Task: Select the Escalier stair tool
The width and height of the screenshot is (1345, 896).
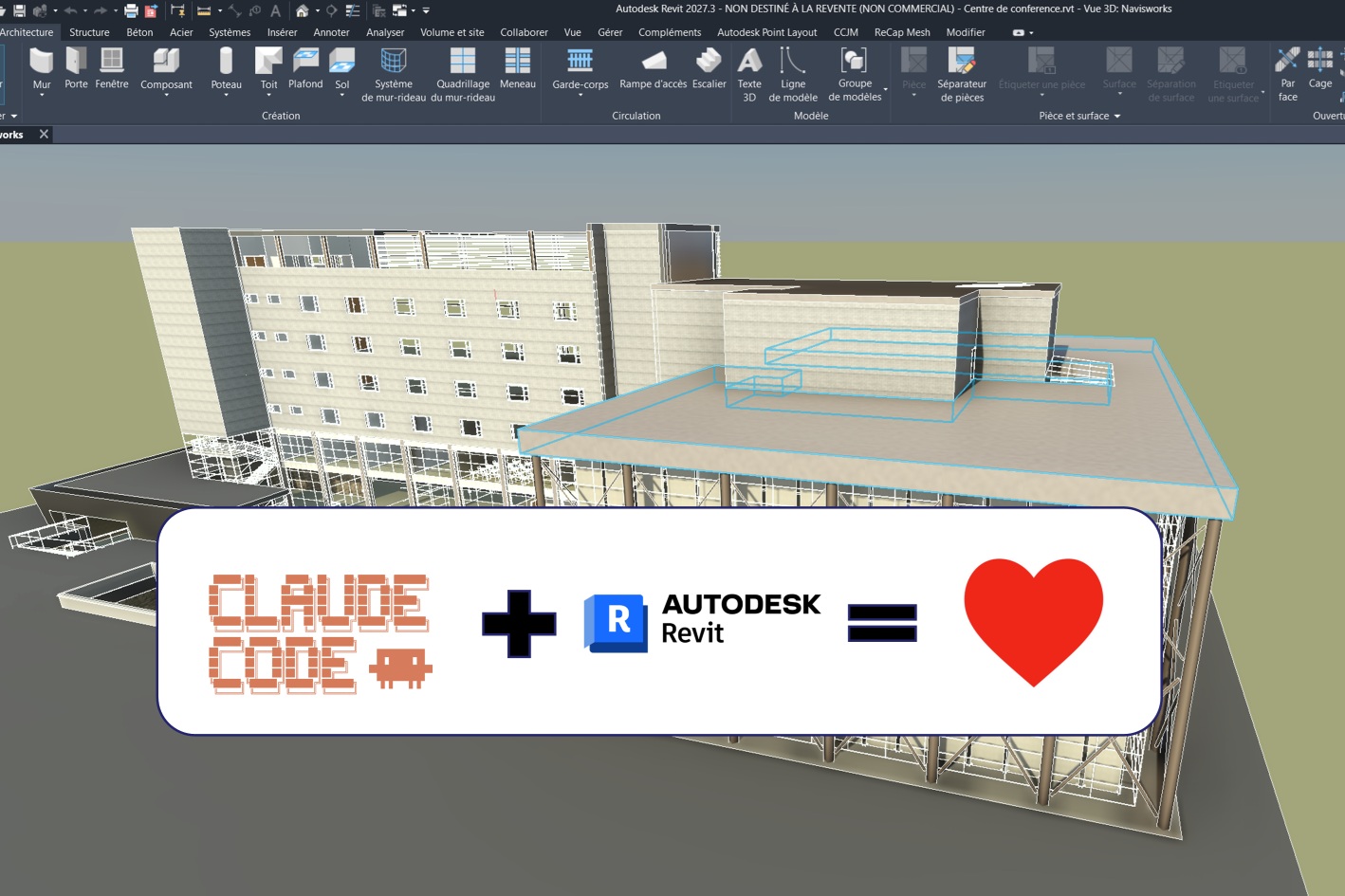Action: point(709,69)
